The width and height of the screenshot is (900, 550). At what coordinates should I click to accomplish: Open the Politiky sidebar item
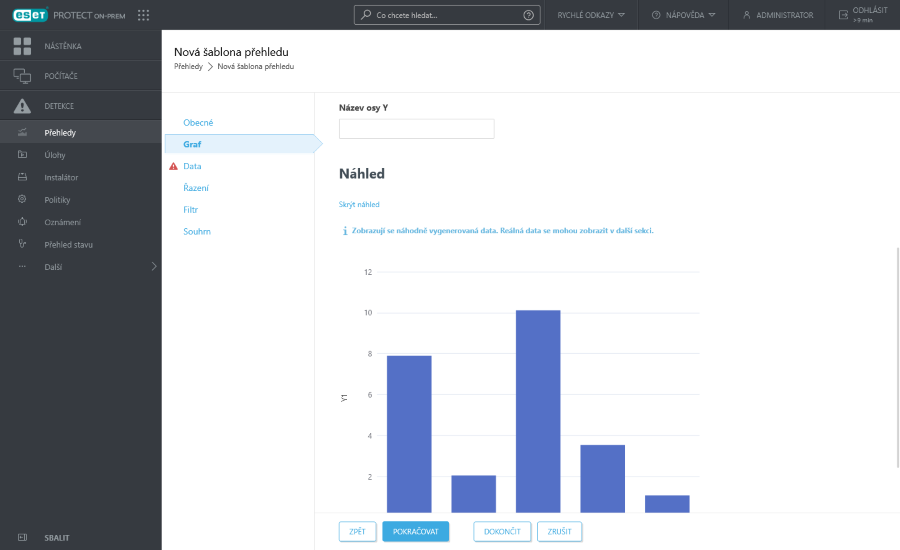[57, 200]
